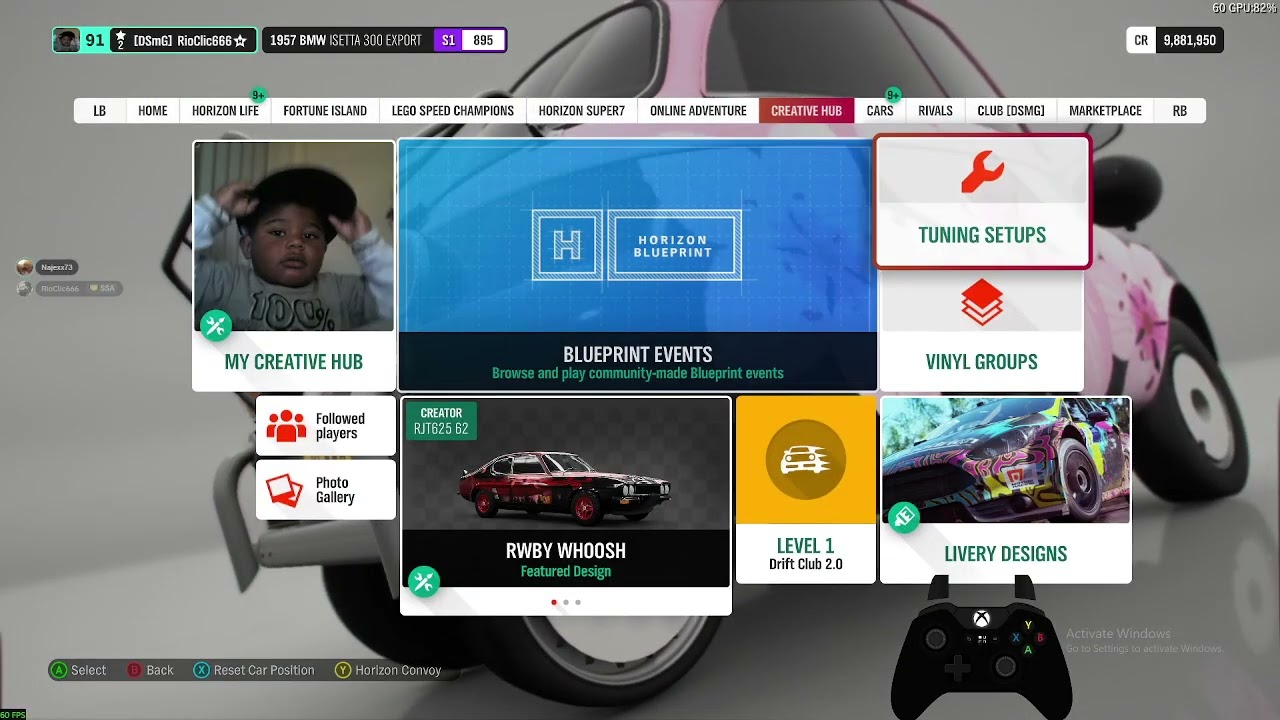The image size is (1280, 720).
Task: Click the RWBY WHOOSH title text
Action: (566, 551)
